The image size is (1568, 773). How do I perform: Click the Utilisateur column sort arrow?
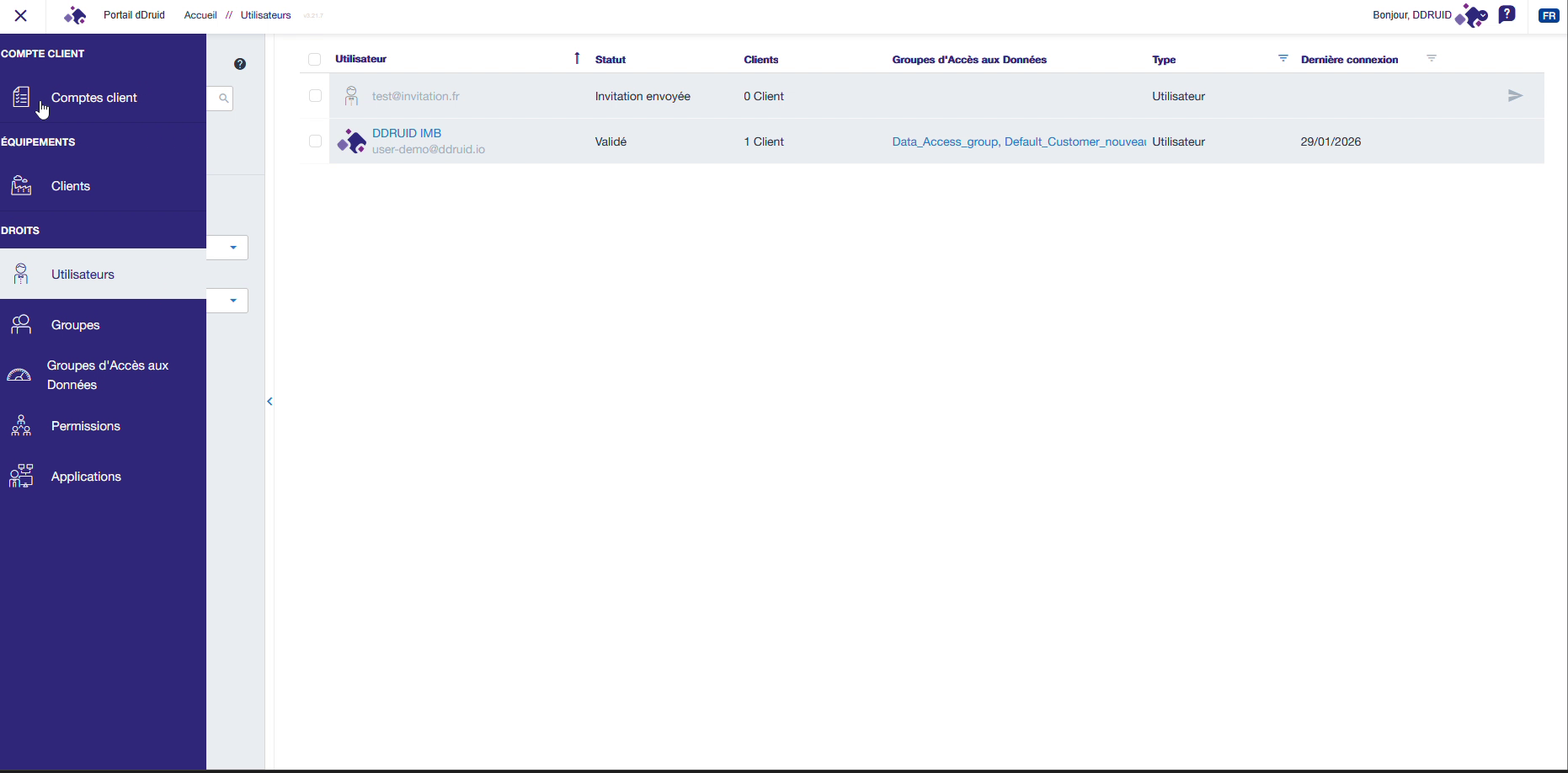pyautogui.click(x=577, y=58)
